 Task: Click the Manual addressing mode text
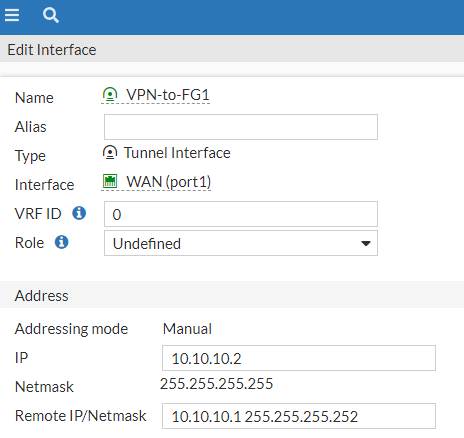187,329
